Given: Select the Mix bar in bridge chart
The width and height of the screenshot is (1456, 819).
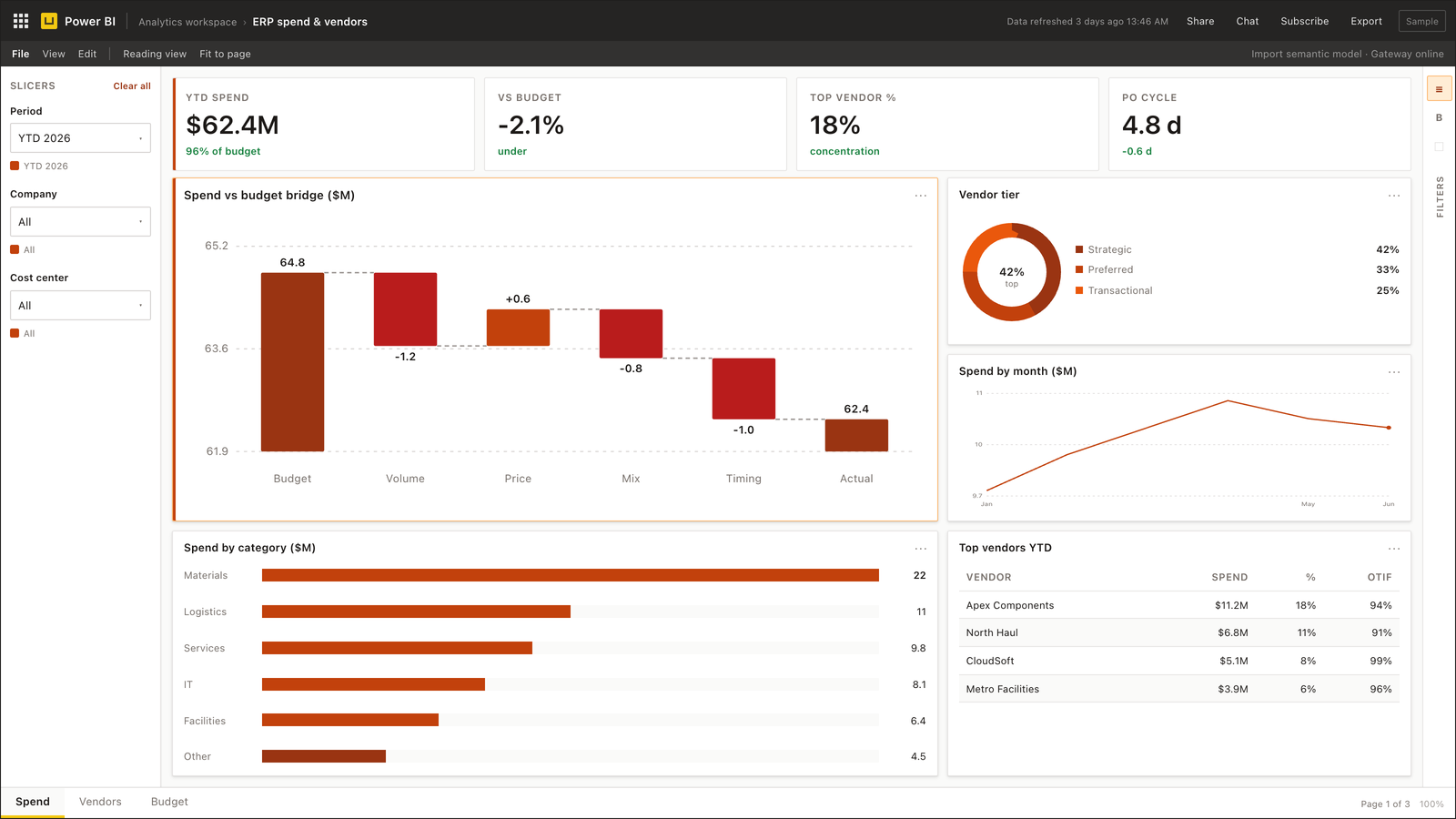Looking at the screenshot, I should 631,334.
